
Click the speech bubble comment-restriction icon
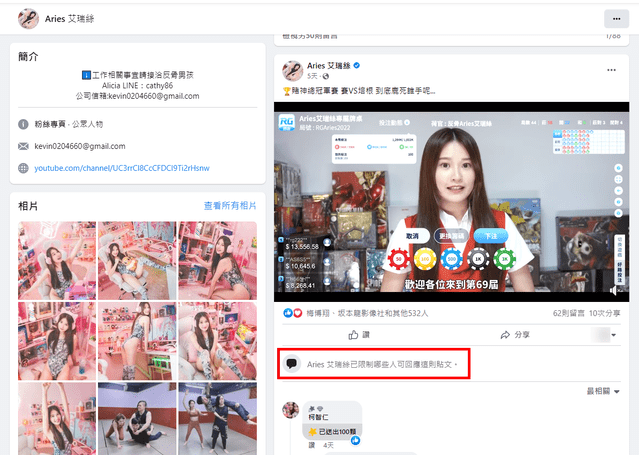[291, 363]
